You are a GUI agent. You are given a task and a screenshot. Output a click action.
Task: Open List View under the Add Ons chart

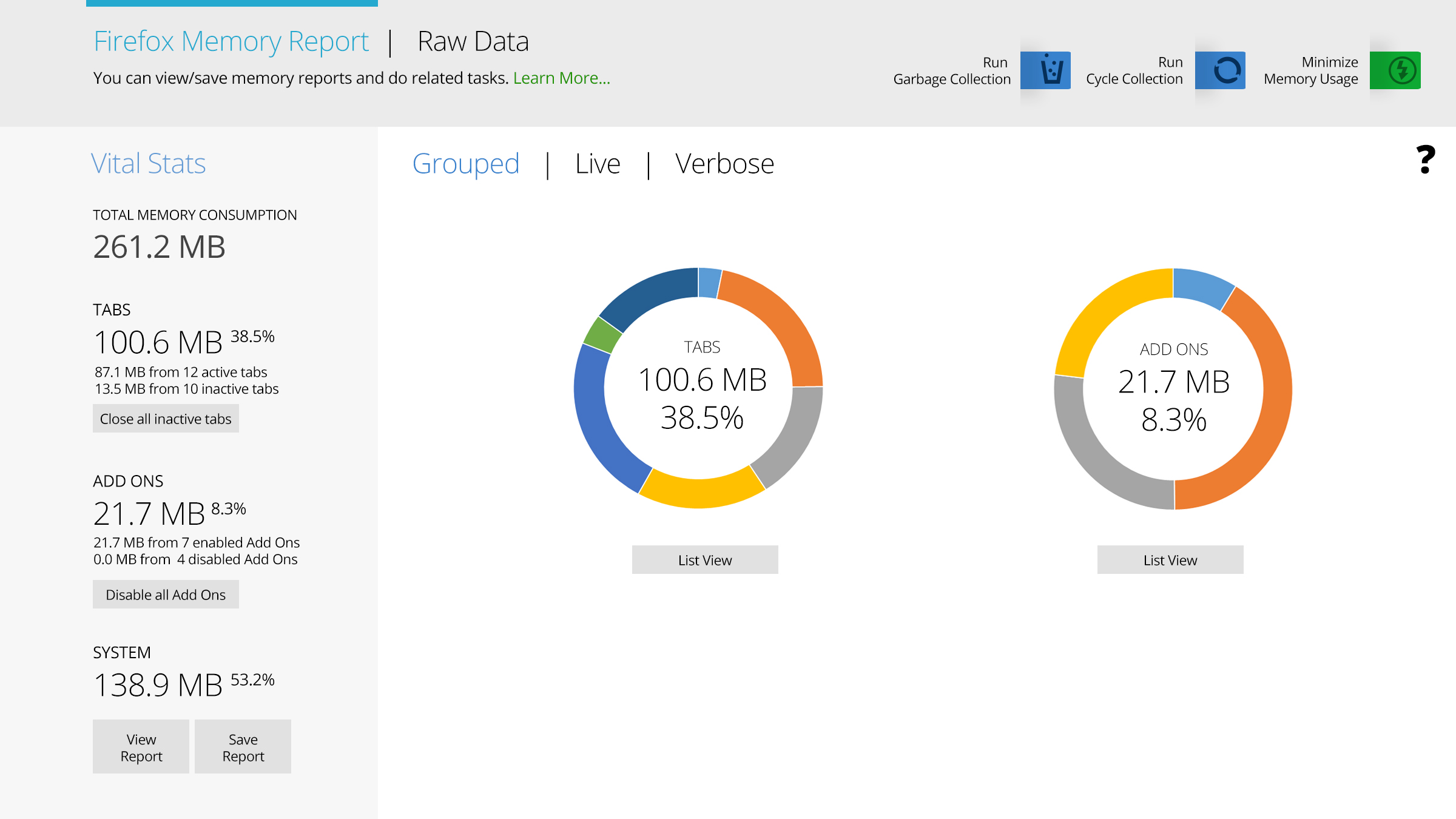pos(1170,560)
